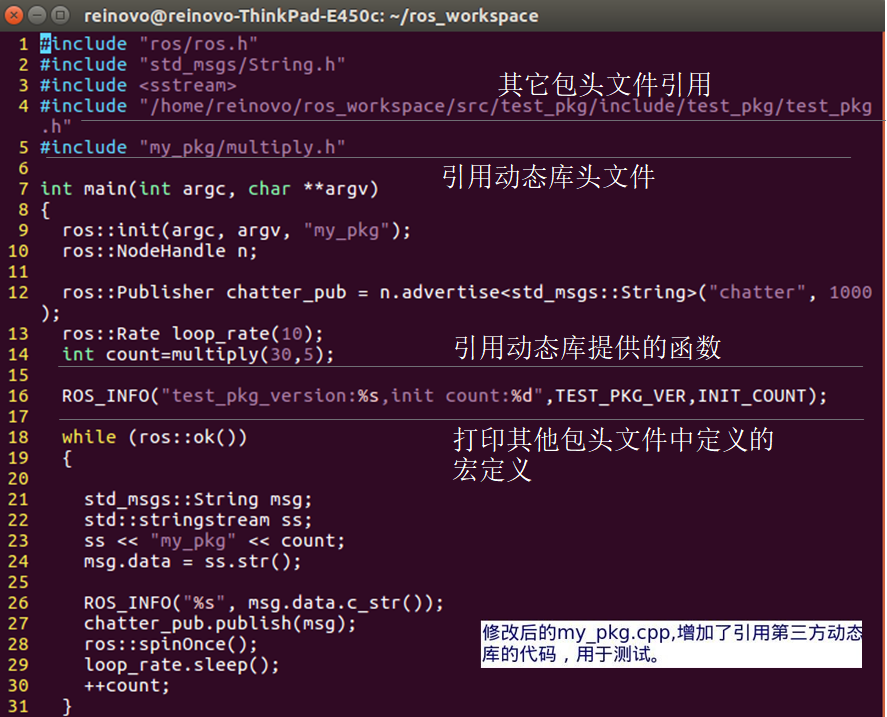Image resolution: width=887 pixels, height=717 pixels.
Task: Click 'ROS_INFO("%s", msg.data.c_str());' line
Action: click(264, 603)
